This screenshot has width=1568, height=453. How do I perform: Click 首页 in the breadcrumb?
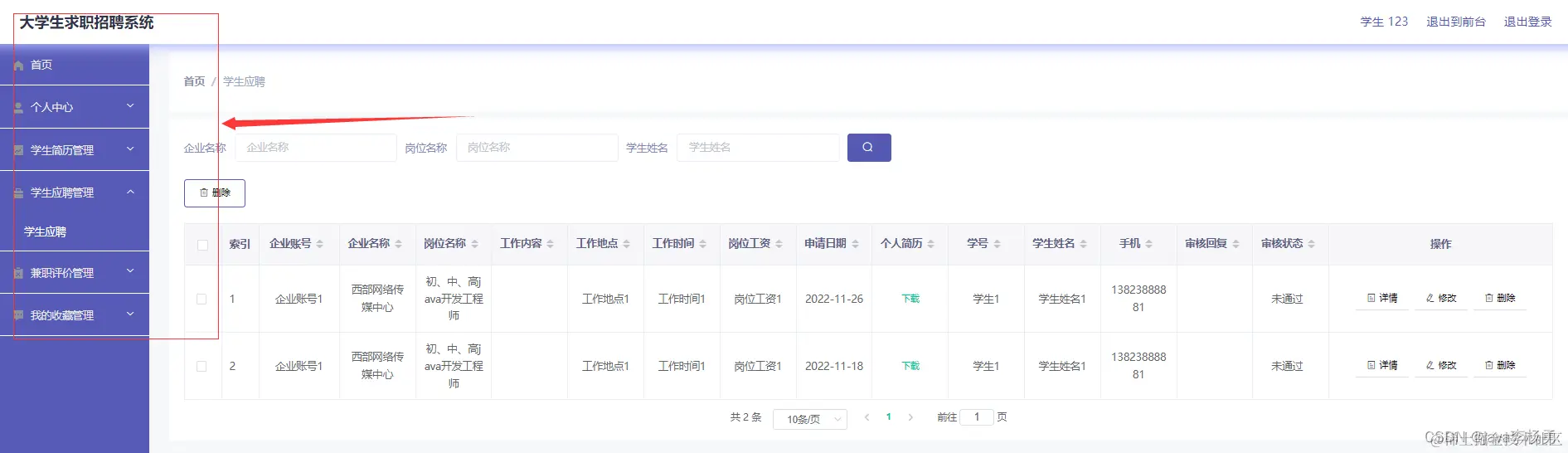click(194, 81)
